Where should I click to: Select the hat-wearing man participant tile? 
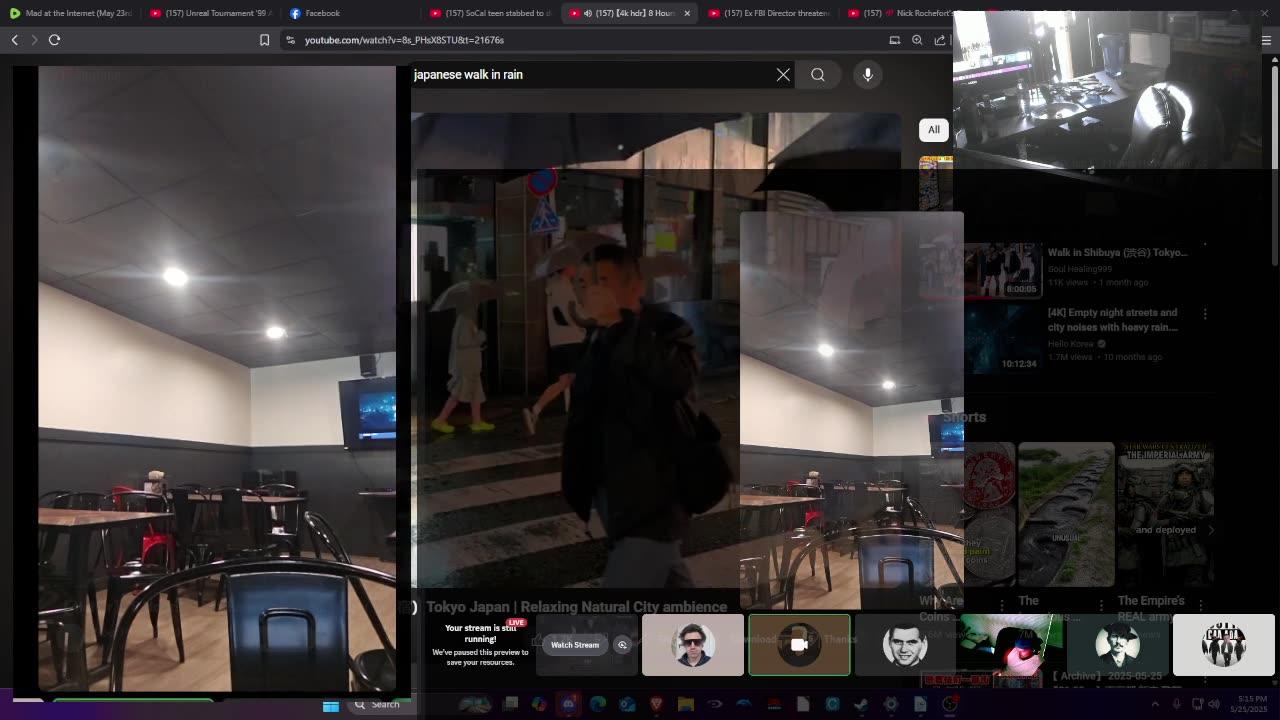pyautogui.click(x=1117, y=645)
